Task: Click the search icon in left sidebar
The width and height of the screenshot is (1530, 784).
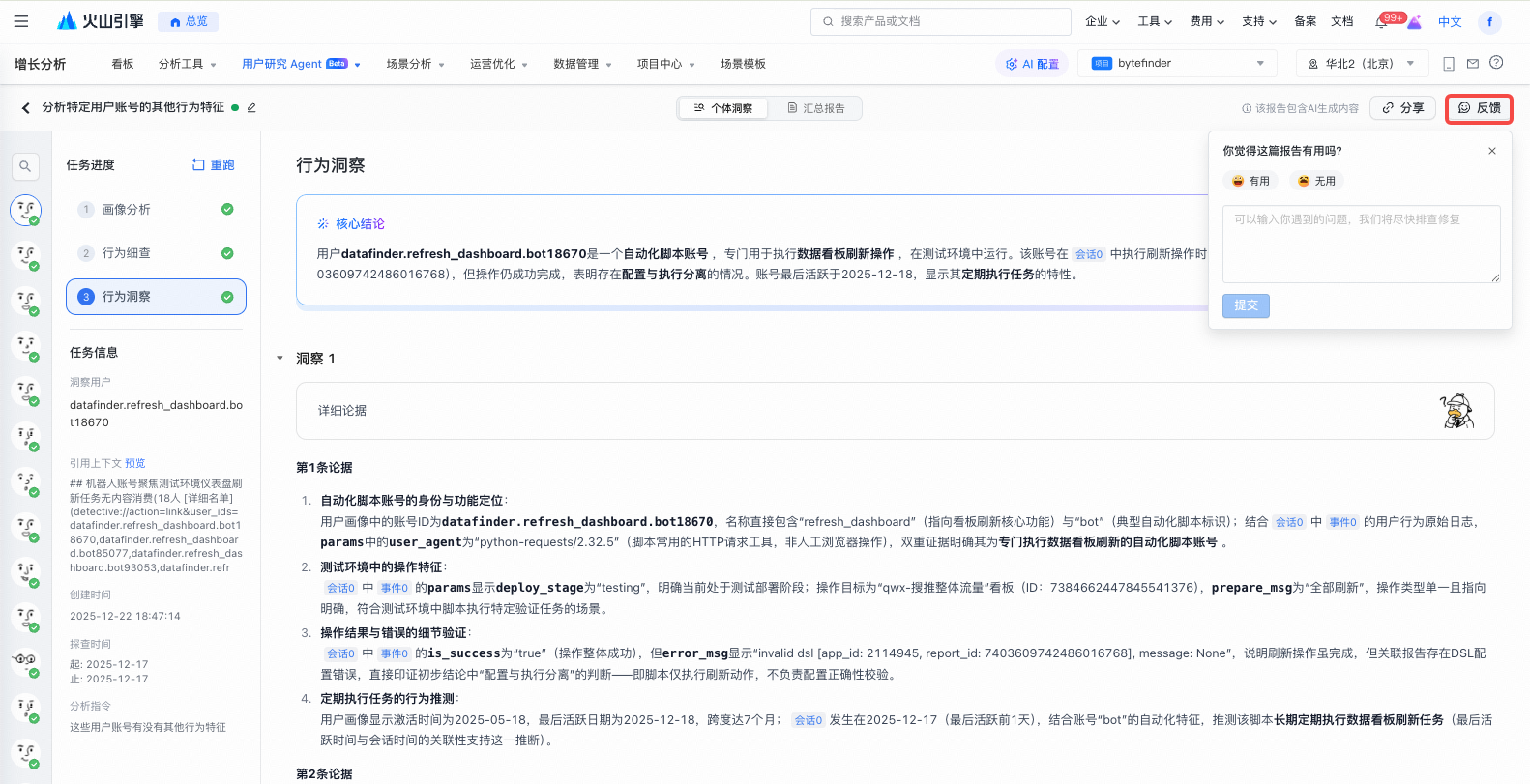Action: (25, 166)
